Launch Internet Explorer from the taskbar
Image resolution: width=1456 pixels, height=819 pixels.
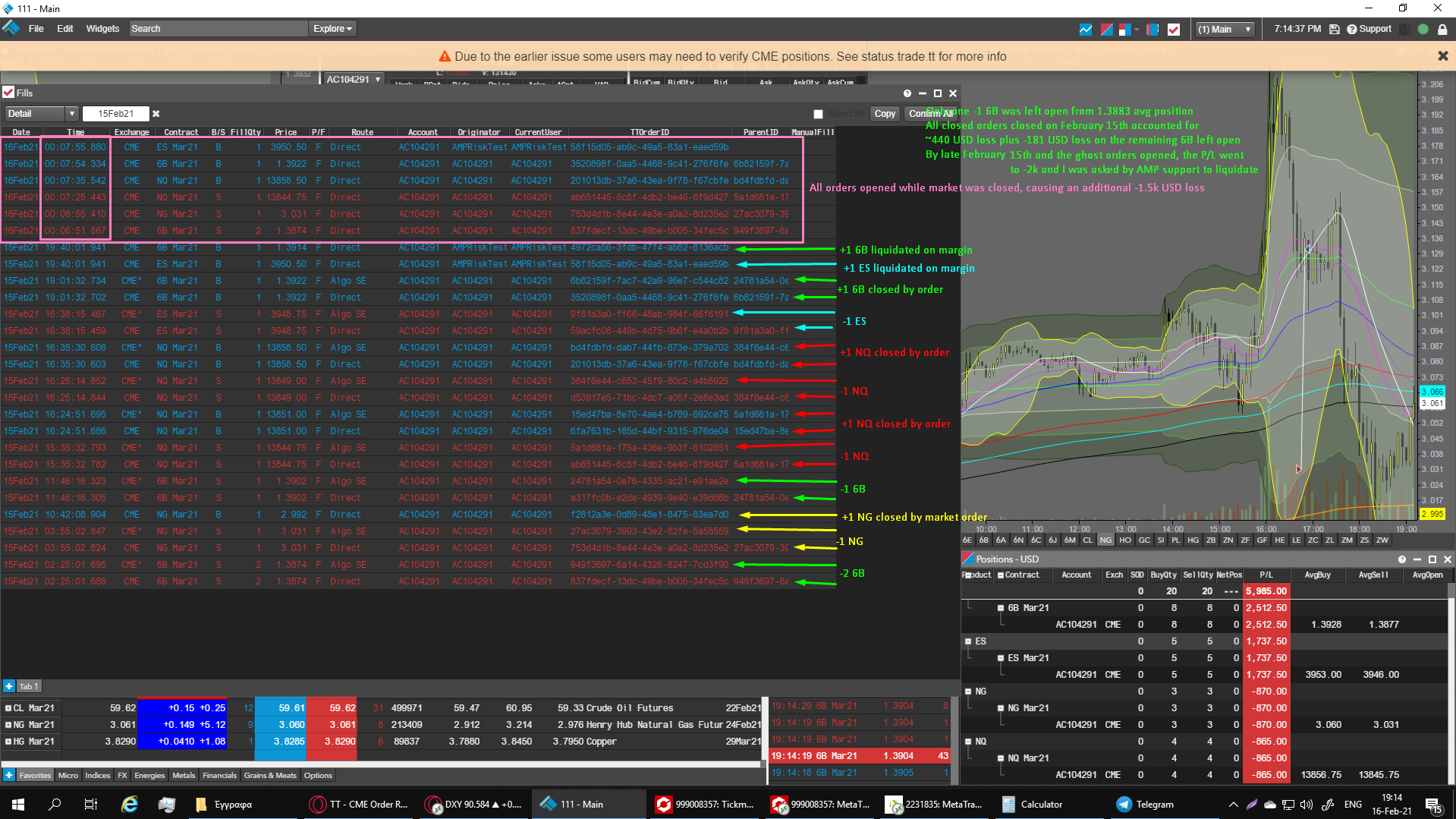130,805
